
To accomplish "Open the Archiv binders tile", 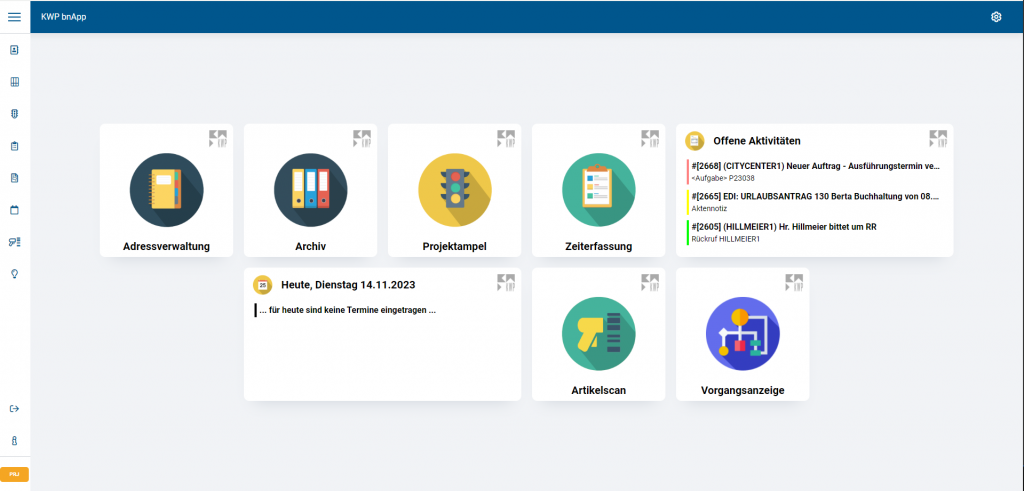I will point(310,190).
